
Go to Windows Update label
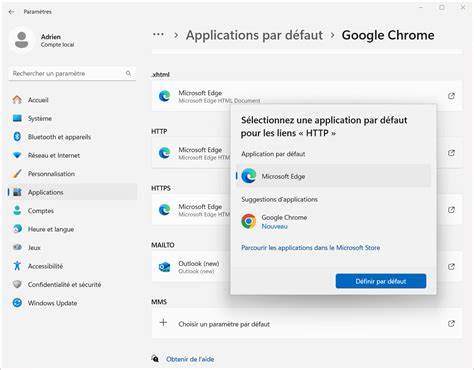tap(52, 303)
